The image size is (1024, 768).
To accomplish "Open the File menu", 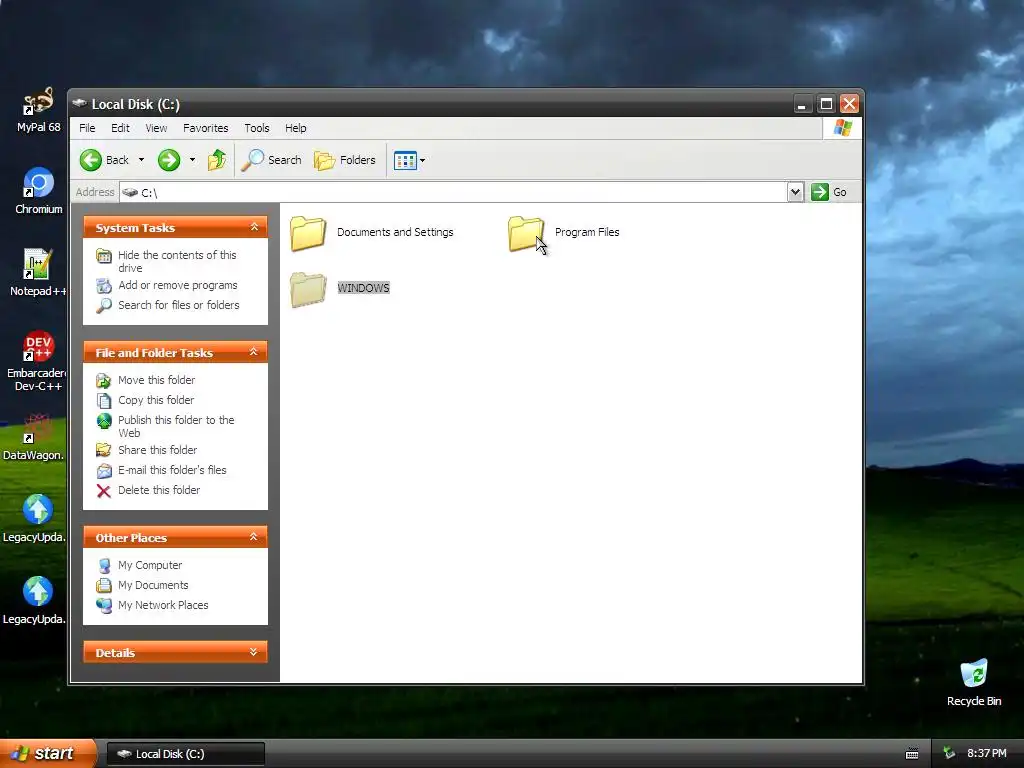I will point(87,128).
